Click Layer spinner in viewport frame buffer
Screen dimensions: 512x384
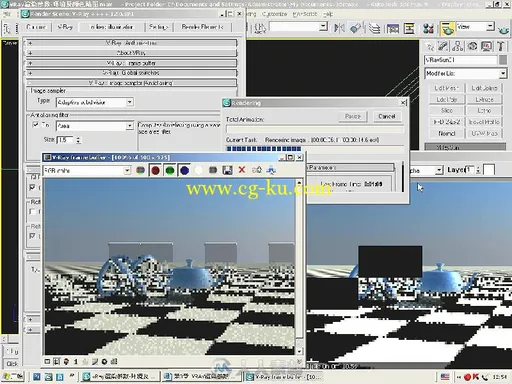(x=478, y=170)
